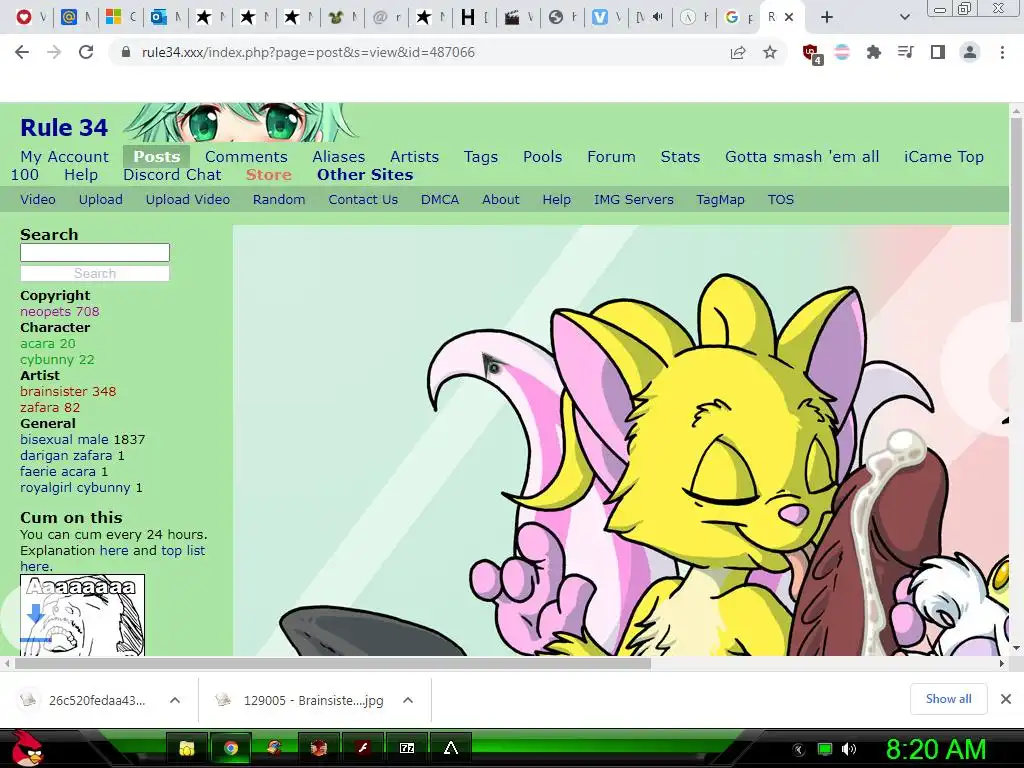
Task: Open the About page
Action: point(501,200)
